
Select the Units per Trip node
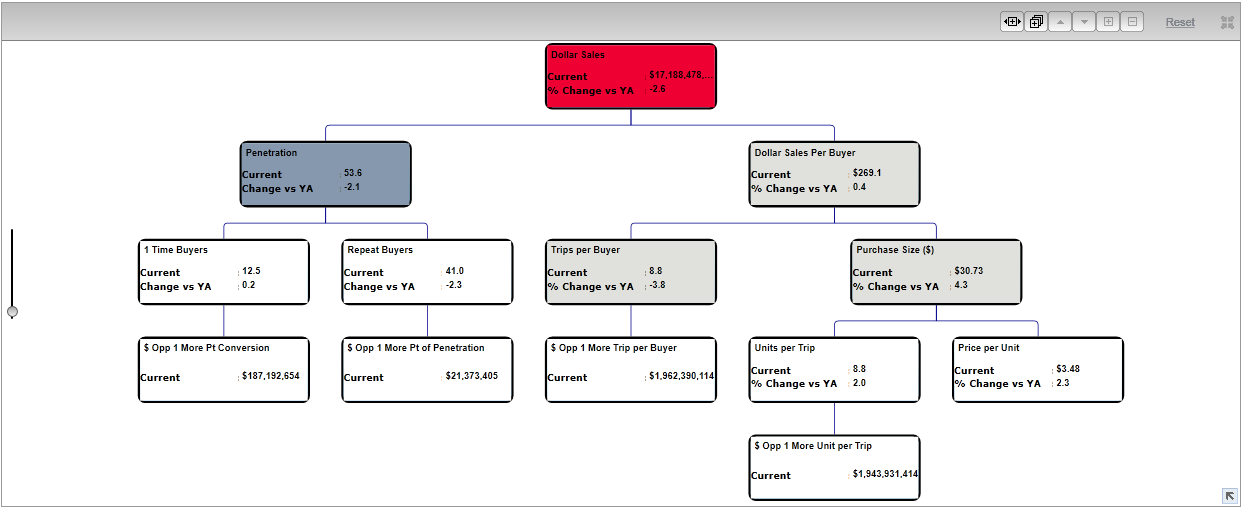point(834,370)
